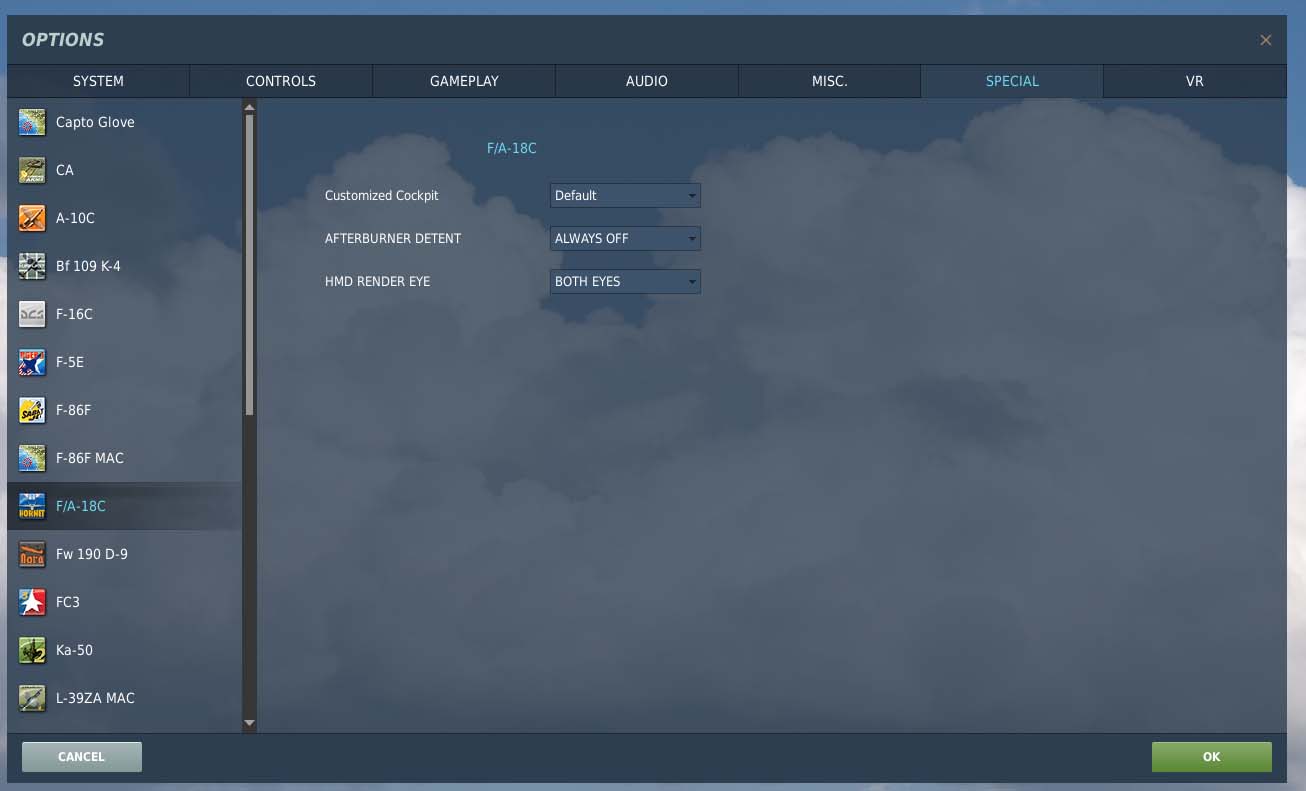Choose the A-10C module icon
Image resolution: width=1306 pixels, height=791 pixels.
point(32,218)
